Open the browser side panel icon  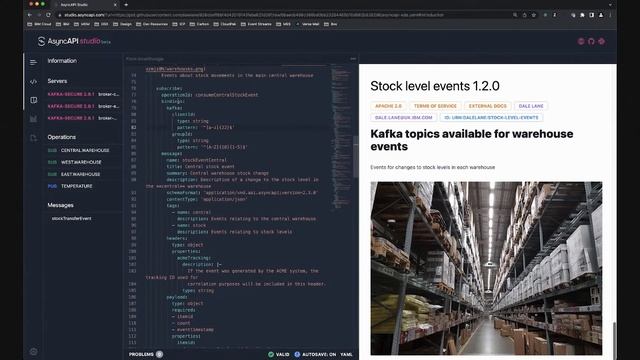coord(591,15)
